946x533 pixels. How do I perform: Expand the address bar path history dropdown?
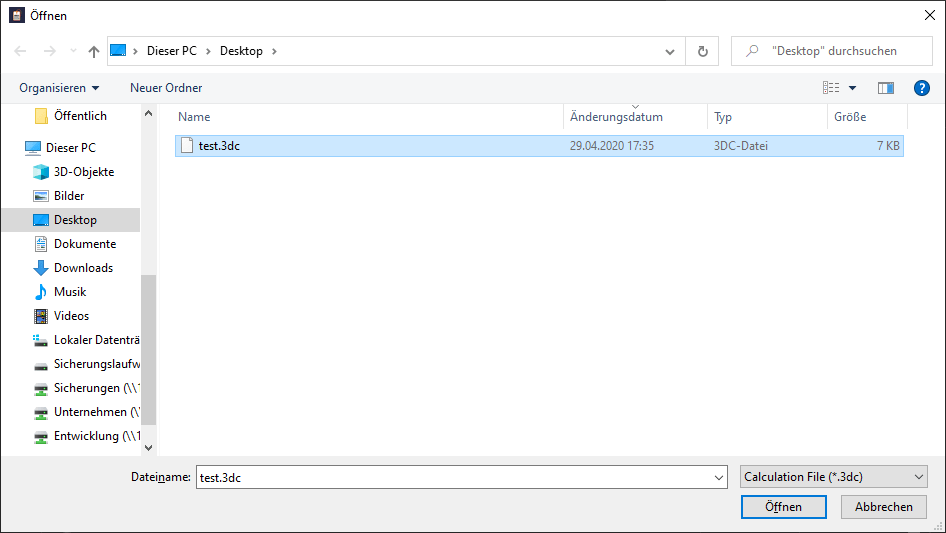pos(669,52)
